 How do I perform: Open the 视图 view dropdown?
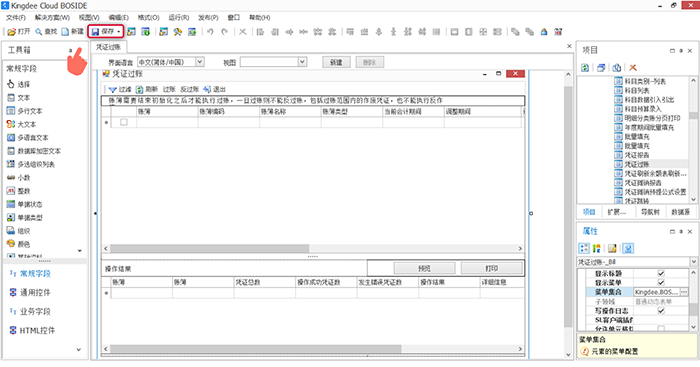click(303, 62)
